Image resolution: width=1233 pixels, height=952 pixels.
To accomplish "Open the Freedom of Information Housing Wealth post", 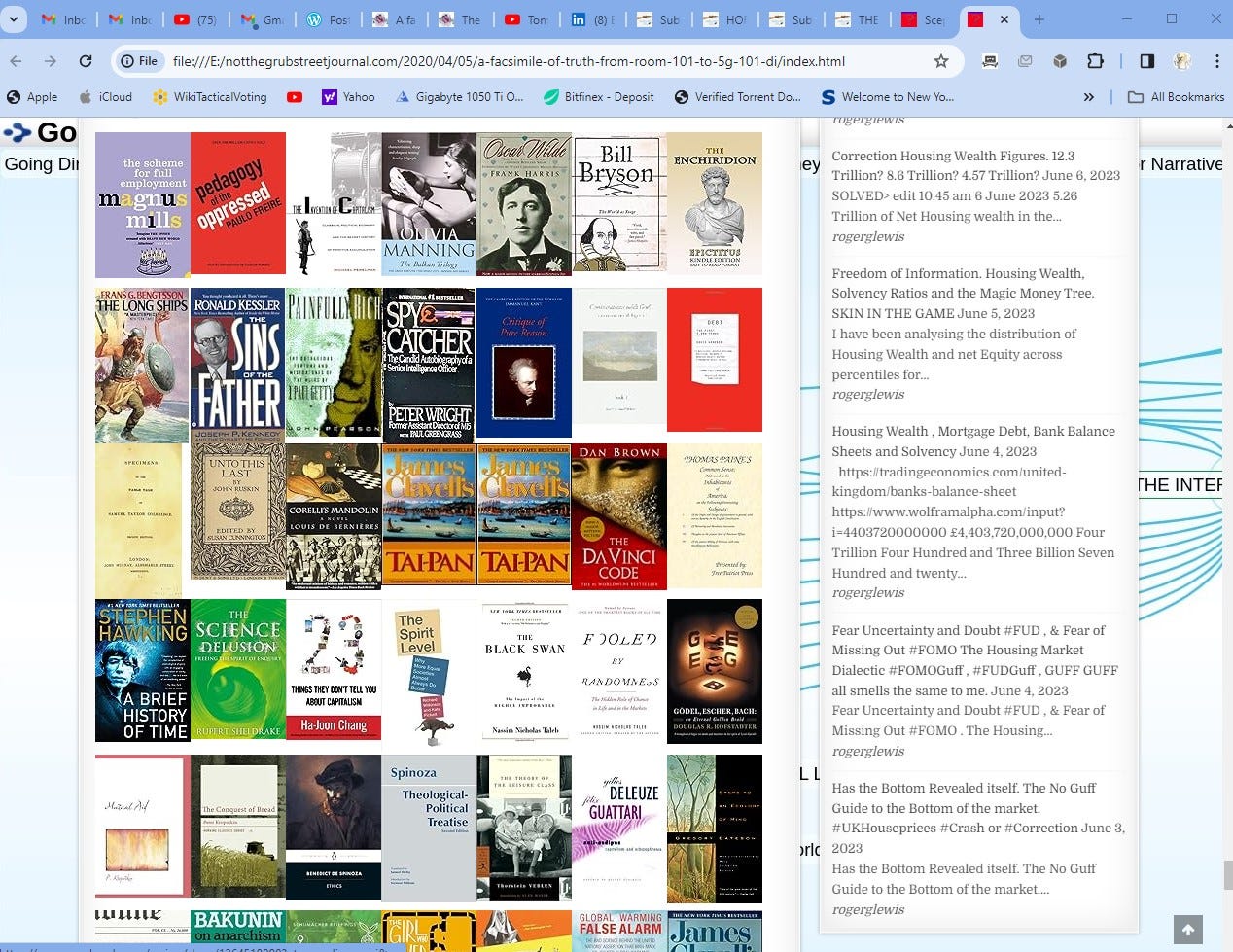I will click(x=964, y=294).
